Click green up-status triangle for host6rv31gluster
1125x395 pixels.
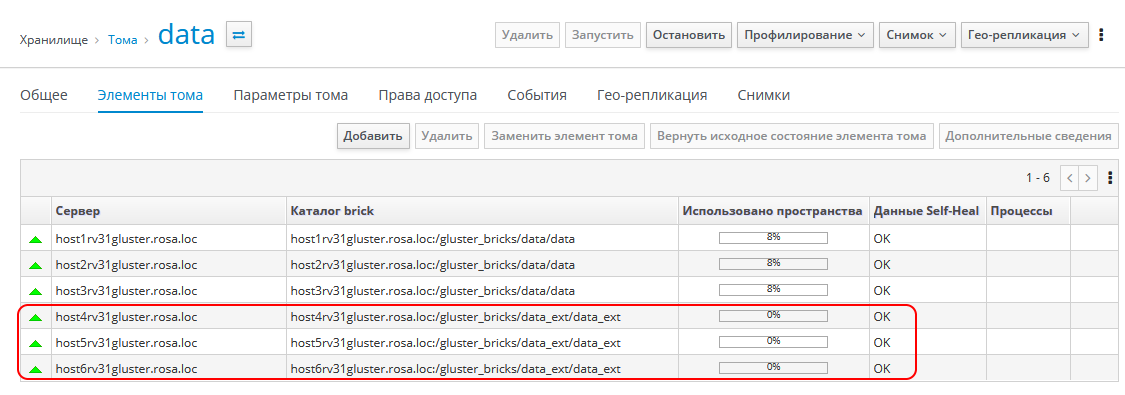35,368
